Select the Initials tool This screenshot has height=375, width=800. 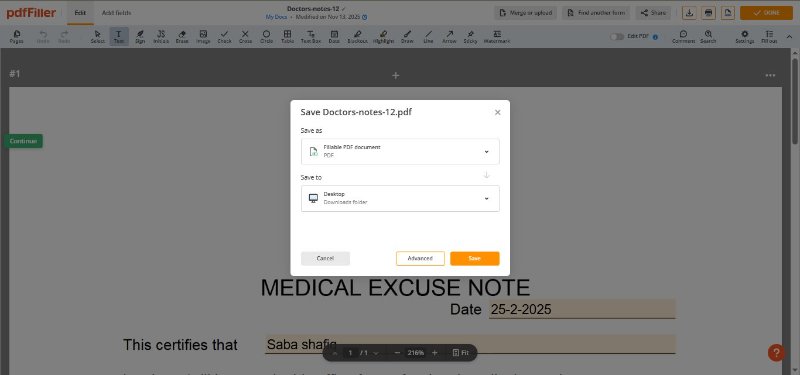tap(161, 36)
